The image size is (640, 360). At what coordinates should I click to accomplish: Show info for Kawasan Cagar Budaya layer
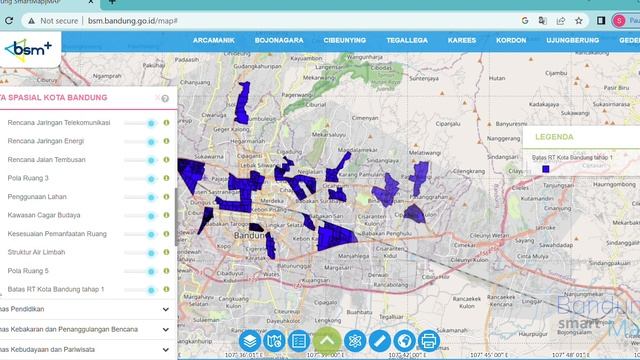click(167, 215)
